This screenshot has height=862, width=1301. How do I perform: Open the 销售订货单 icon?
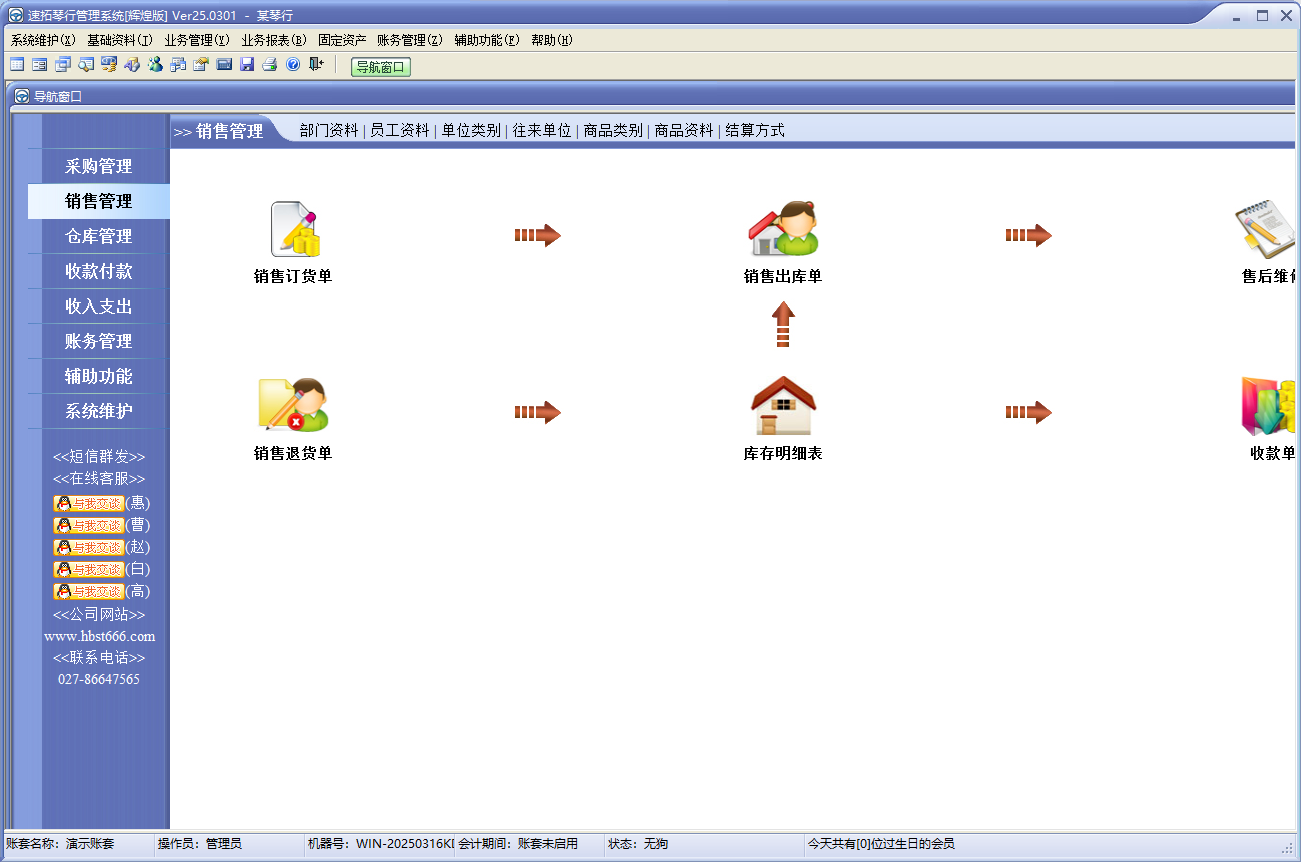coord(294,230)
